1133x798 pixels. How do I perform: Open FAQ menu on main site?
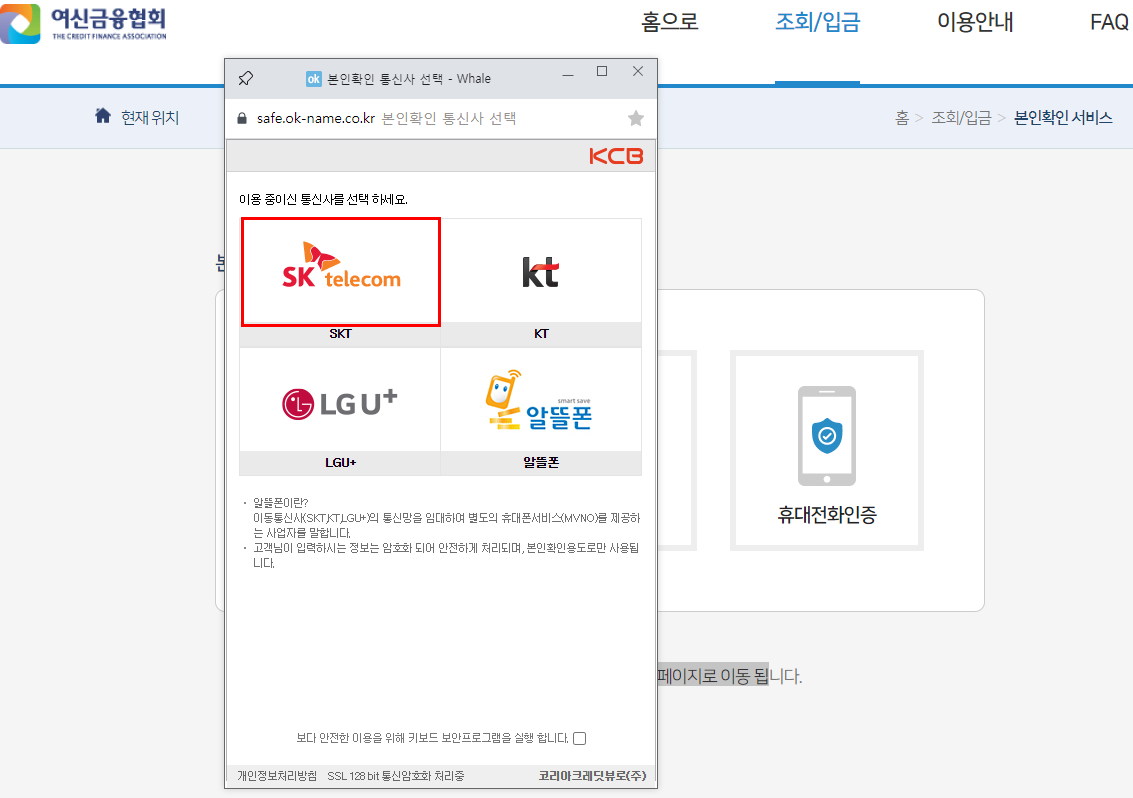(1109, 22)
